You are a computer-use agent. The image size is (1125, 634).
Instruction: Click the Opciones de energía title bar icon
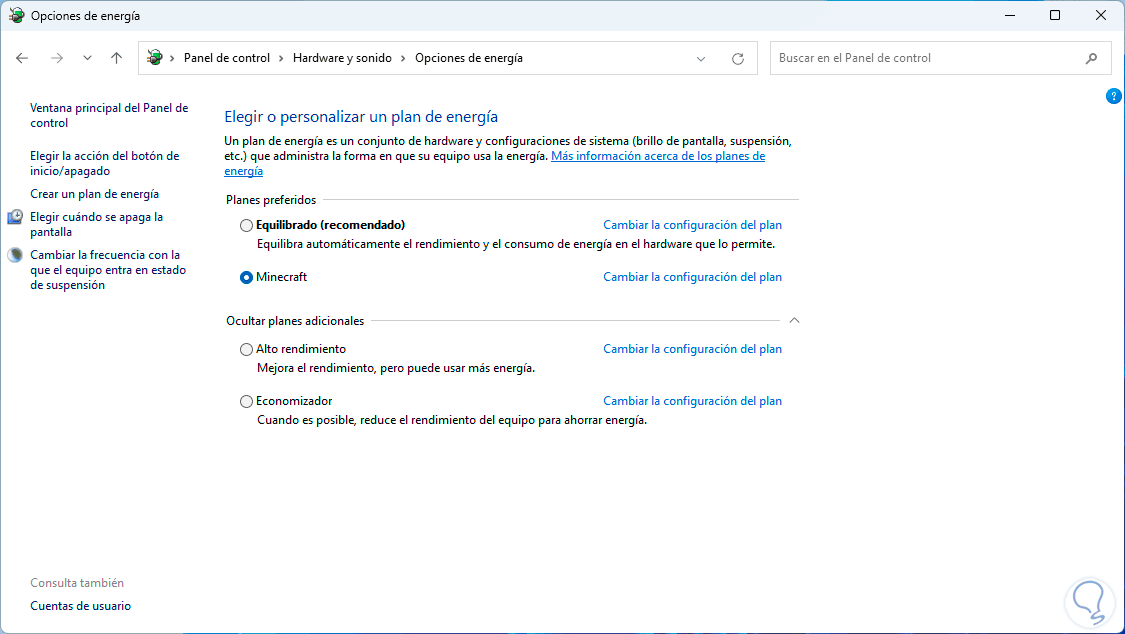coord(16,15)
